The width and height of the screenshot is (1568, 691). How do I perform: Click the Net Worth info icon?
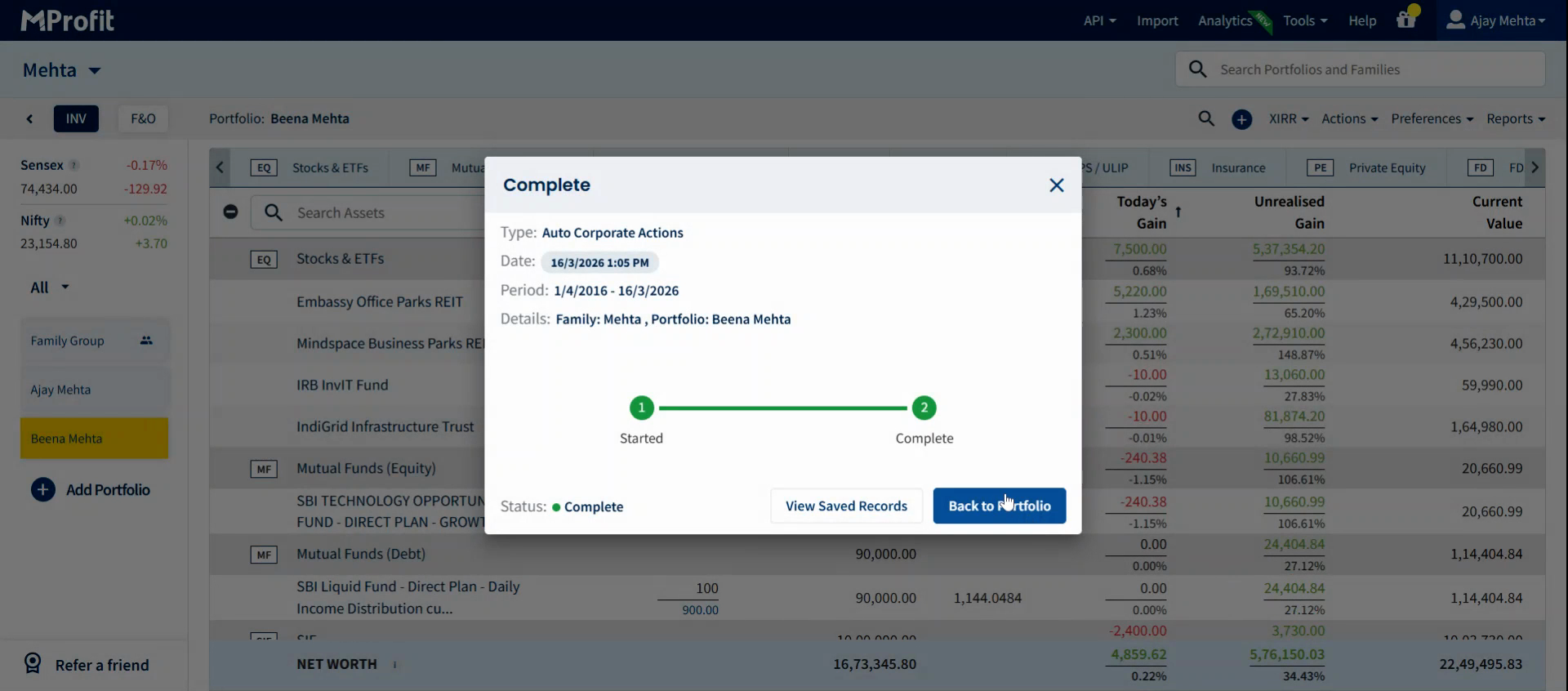[394, 665]
